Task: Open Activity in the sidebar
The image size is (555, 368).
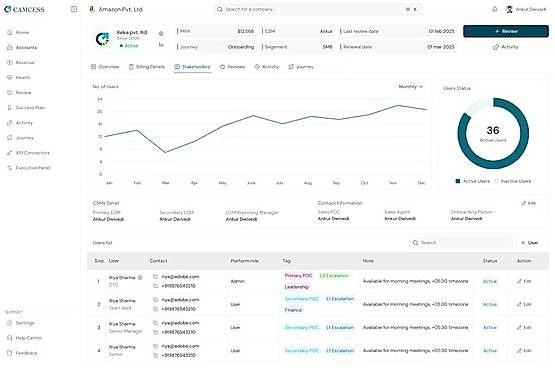Action: [20, 123]
